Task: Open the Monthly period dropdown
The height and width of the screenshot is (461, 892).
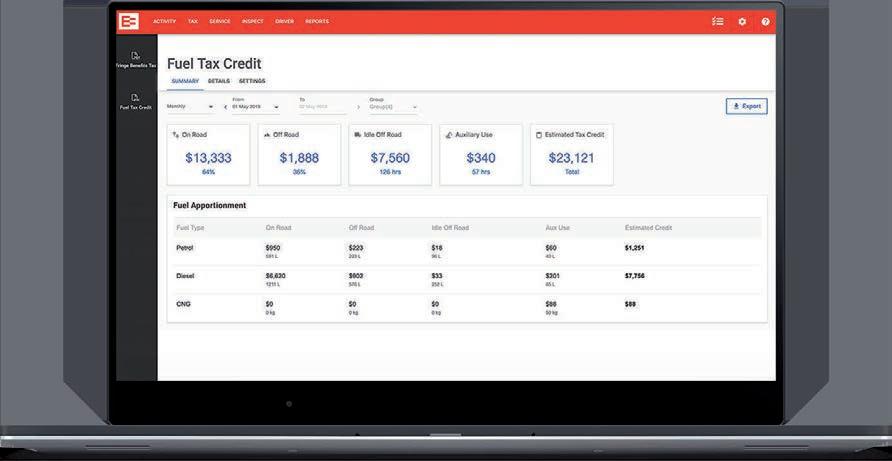Action: (x=190, y=106)
